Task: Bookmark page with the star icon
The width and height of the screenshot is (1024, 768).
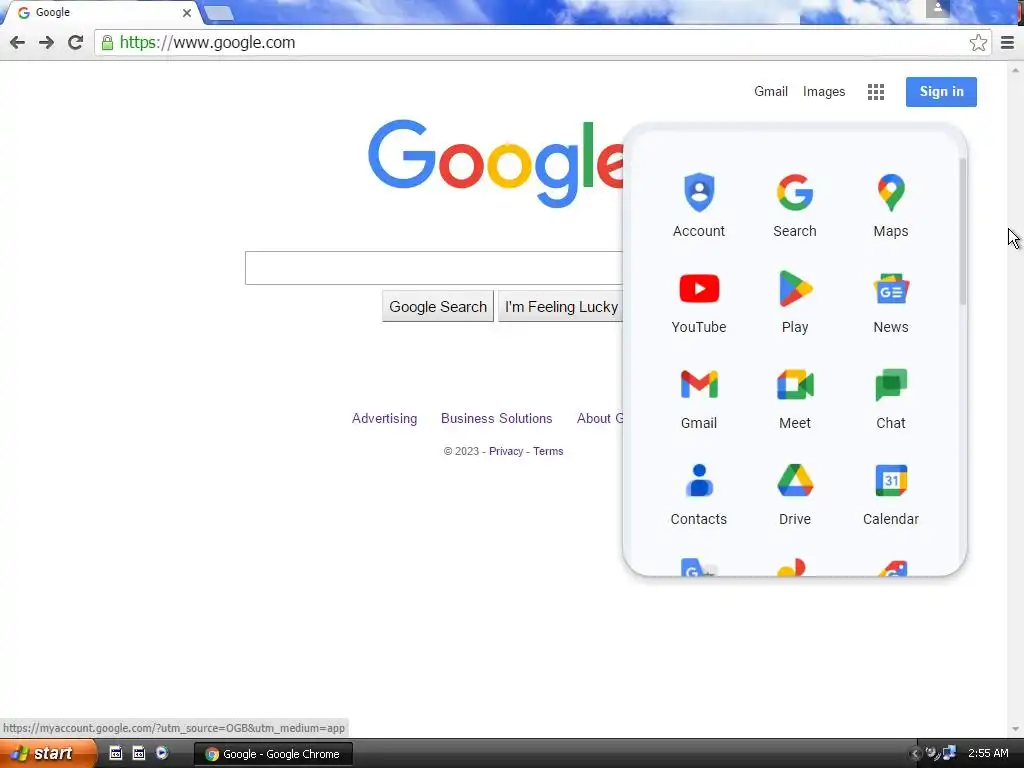Action: (x=978, y=42)
